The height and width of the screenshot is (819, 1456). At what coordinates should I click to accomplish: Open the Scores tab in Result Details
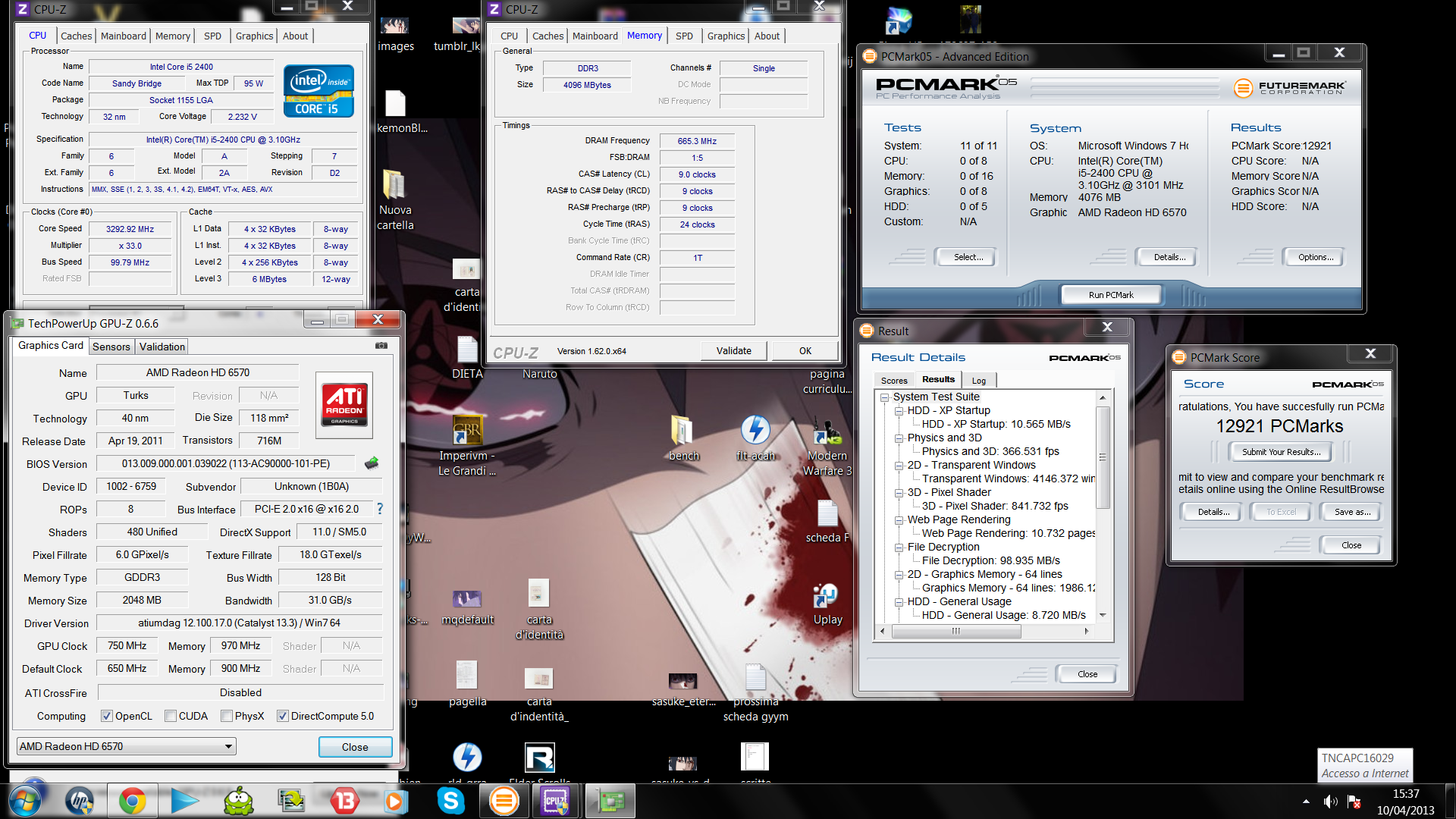(x=894, y=381)
